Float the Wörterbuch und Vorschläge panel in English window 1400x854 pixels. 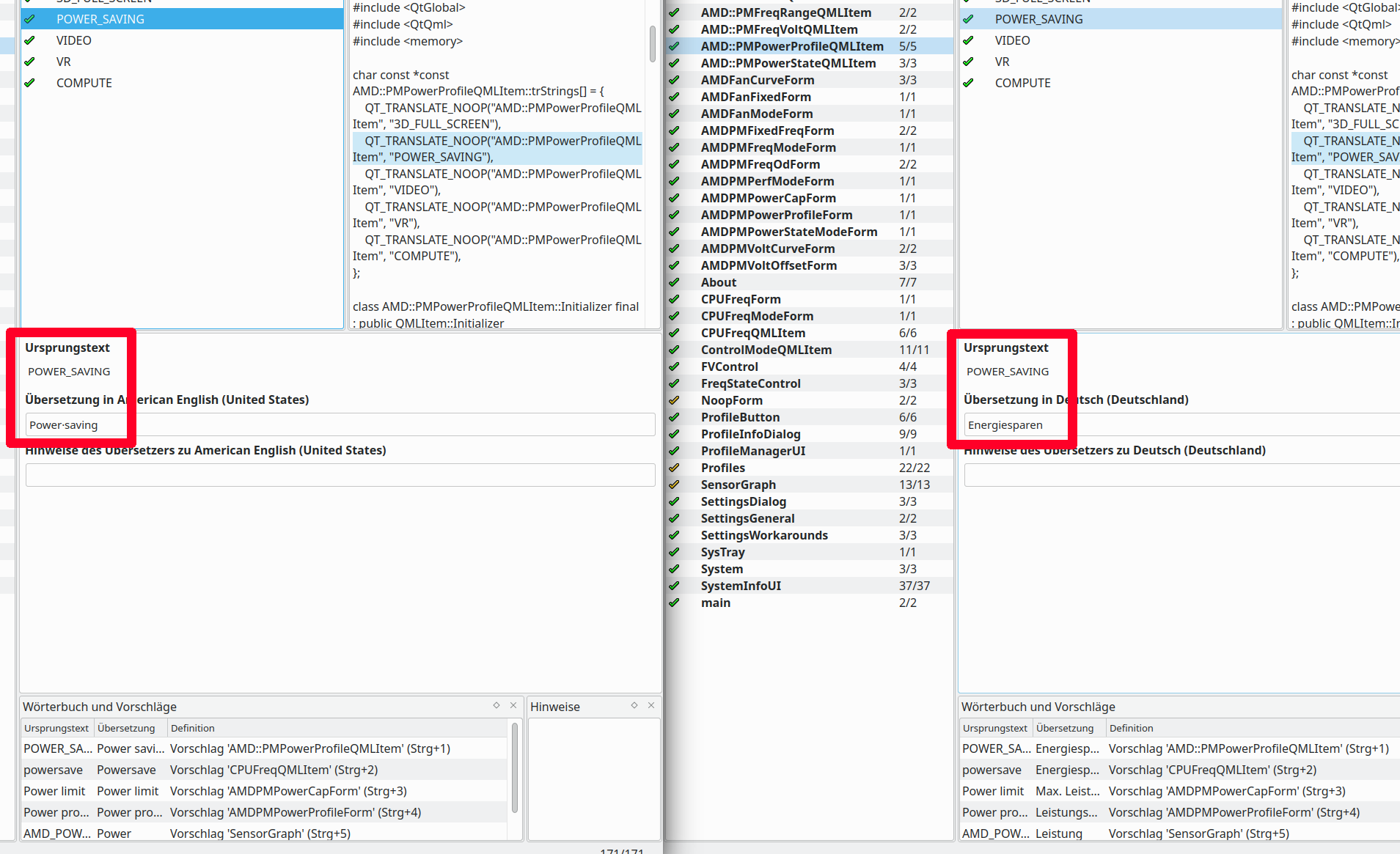click(496, 705)
